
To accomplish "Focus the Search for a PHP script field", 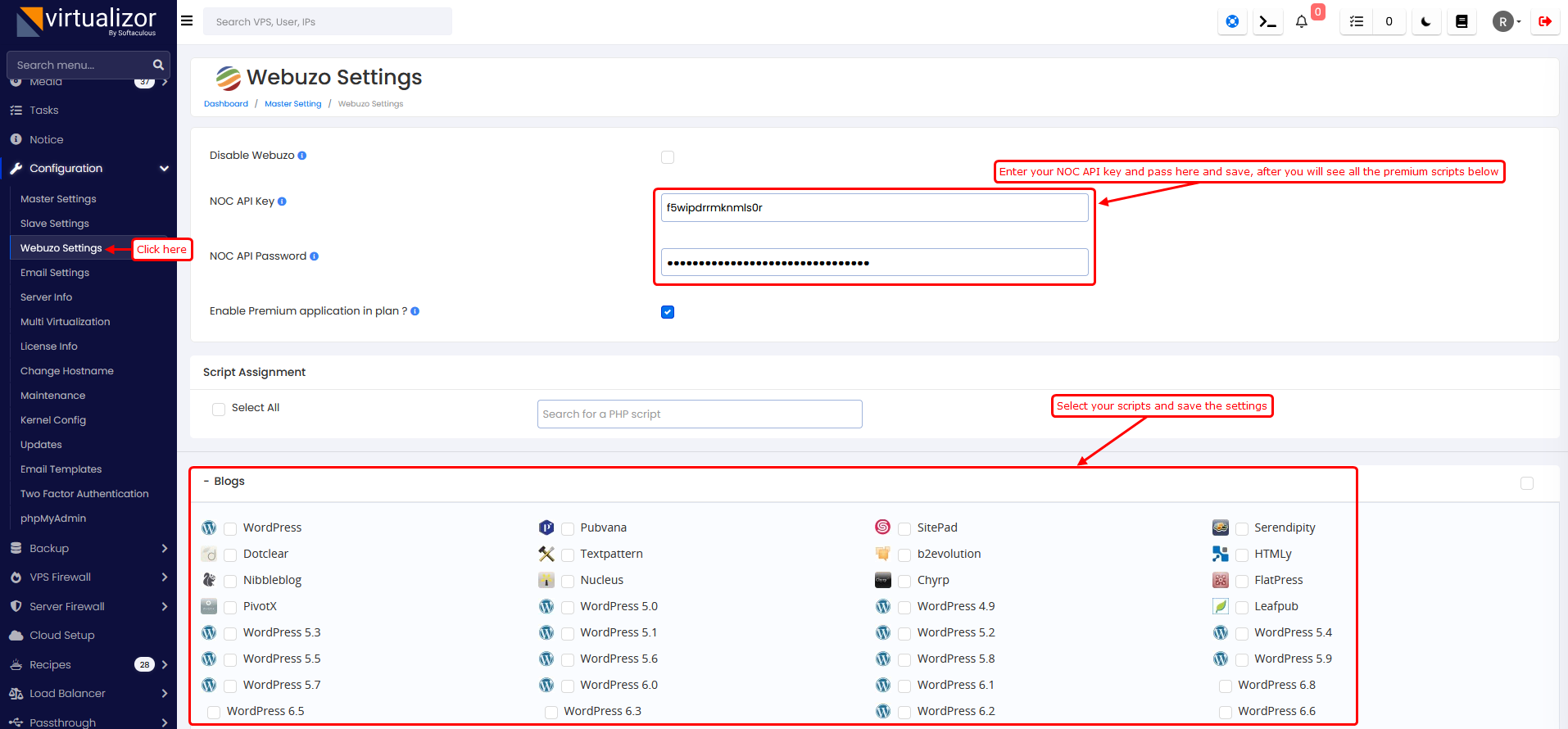I will coord(699,414).
